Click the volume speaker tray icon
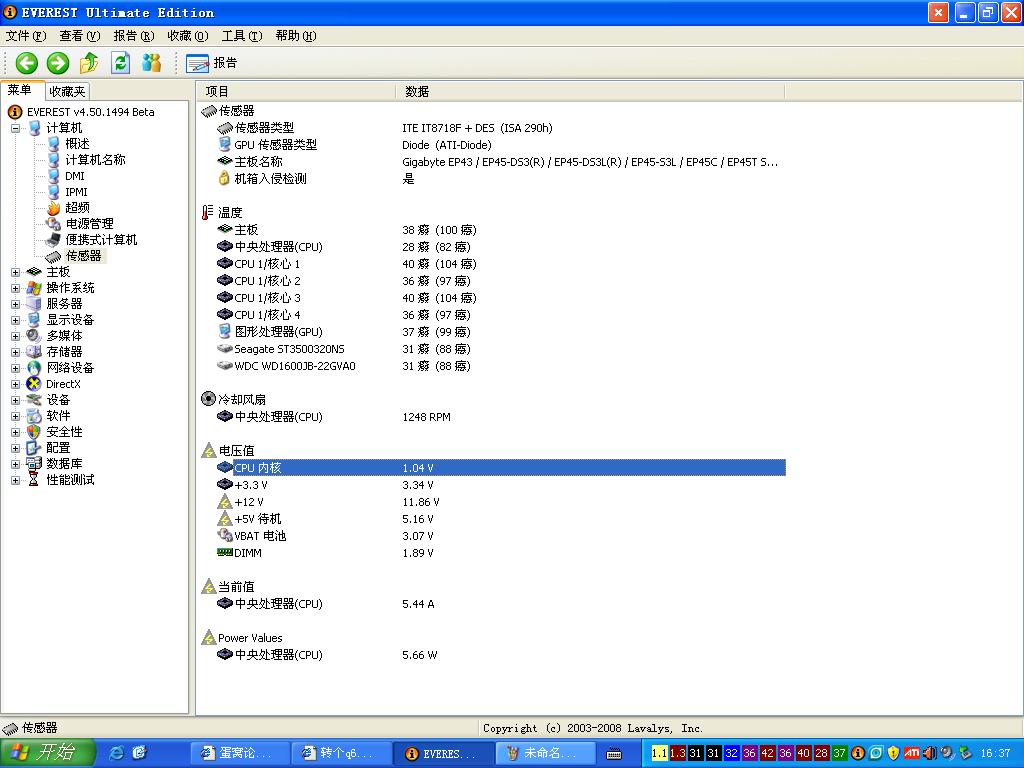Image resolution: width=1024 pixels, height=768 pixels. coord(929,753)
